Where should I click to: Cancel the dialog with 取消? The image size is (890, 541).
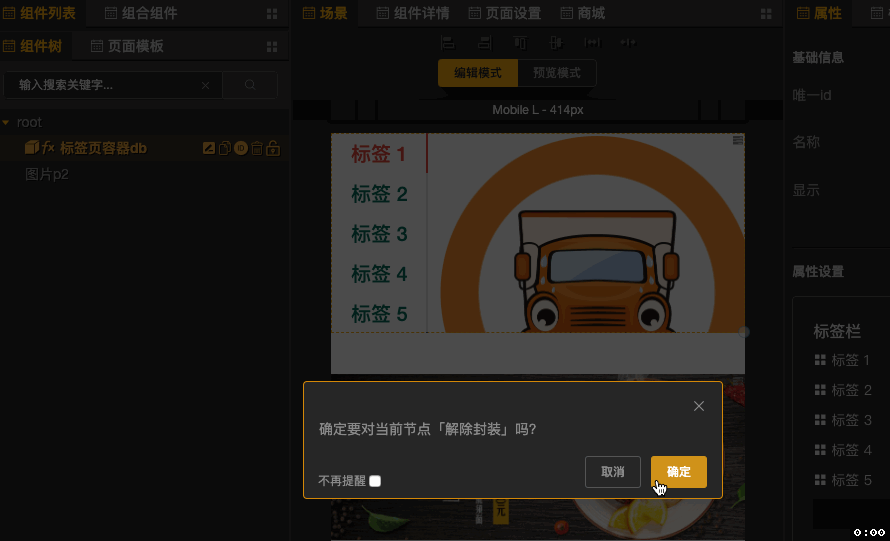pos(612,472)
